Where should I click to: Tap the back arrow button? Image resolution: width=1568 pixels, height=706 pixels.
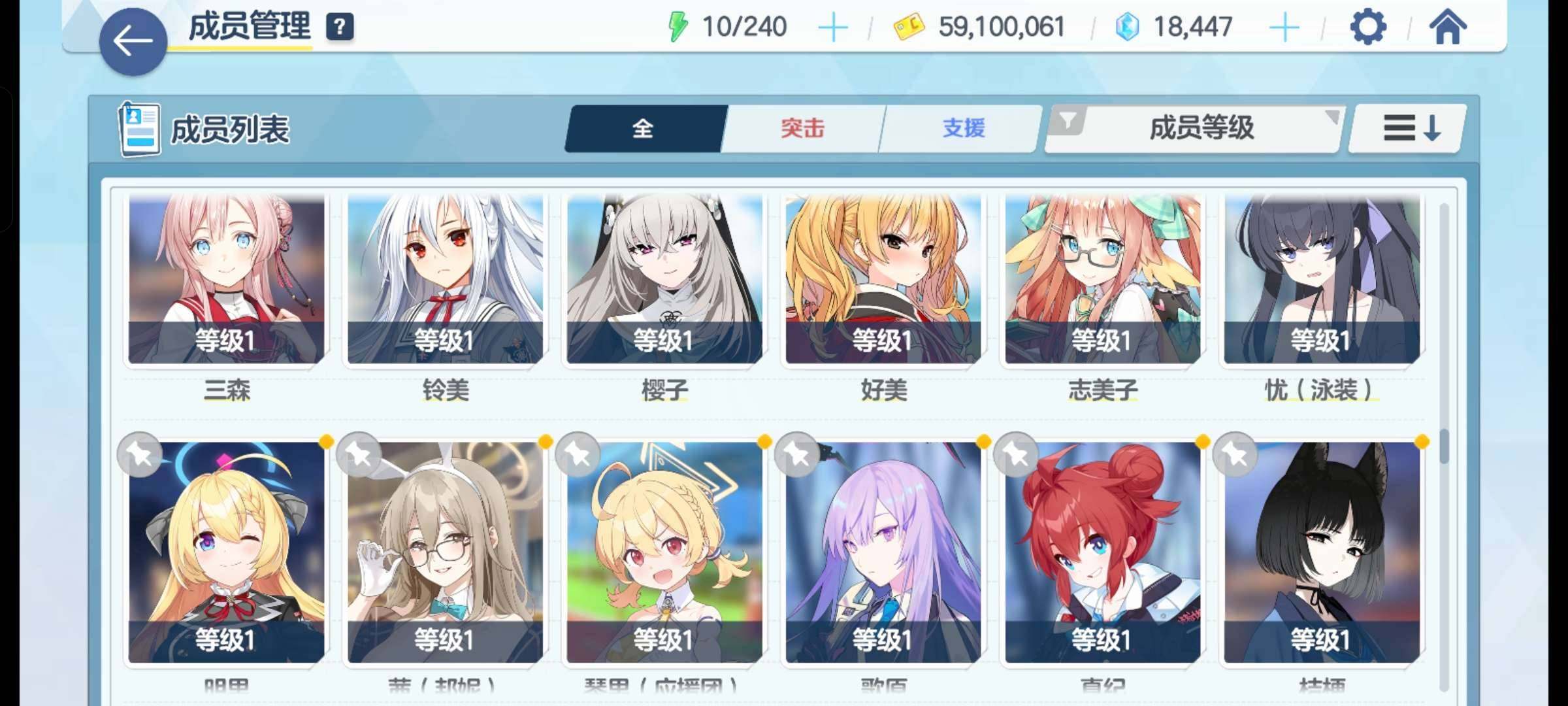click(133, 42)
